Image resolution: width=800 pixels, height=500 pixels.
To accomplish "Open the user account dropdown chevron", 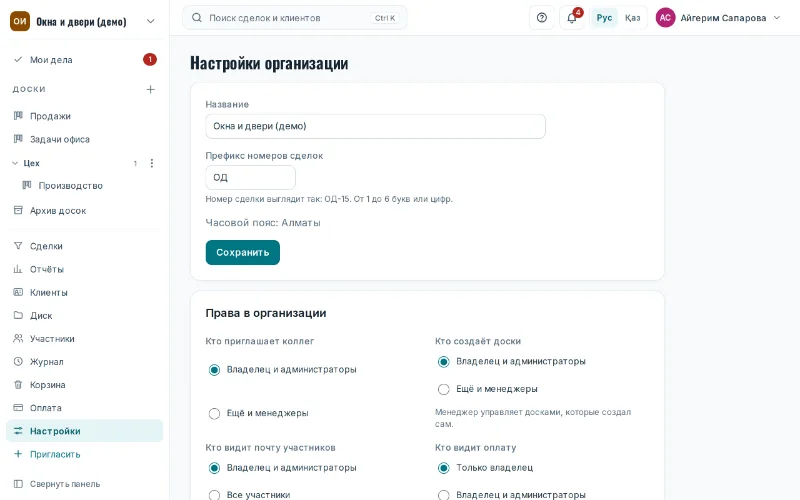I will click(777, 18).
